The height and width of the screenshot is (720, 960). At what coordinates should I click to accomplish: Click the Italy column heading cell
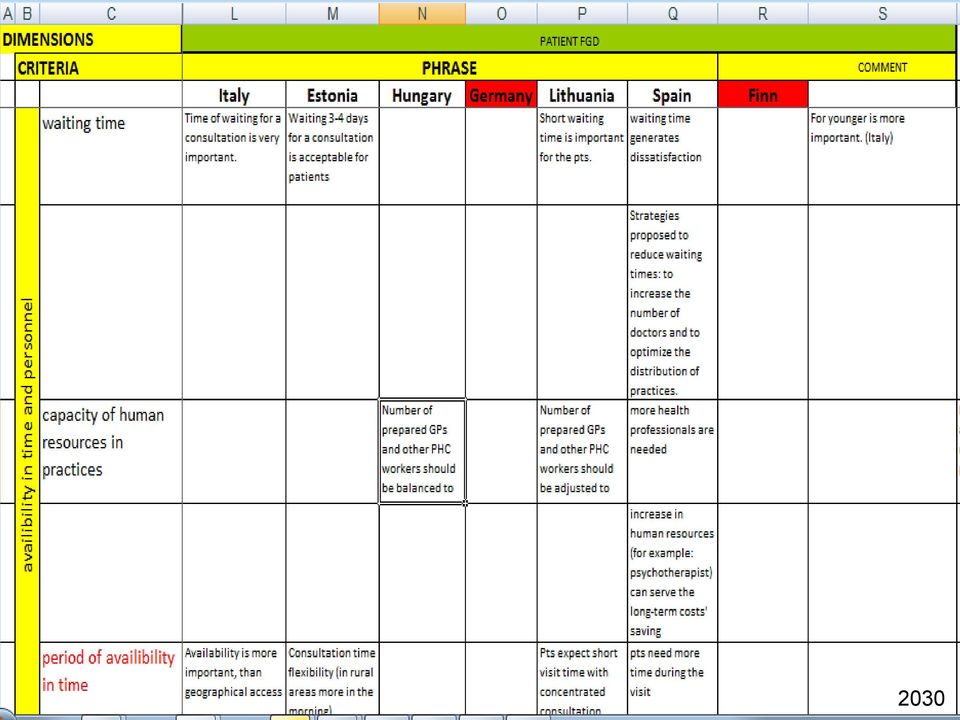[x=234, y=95]
